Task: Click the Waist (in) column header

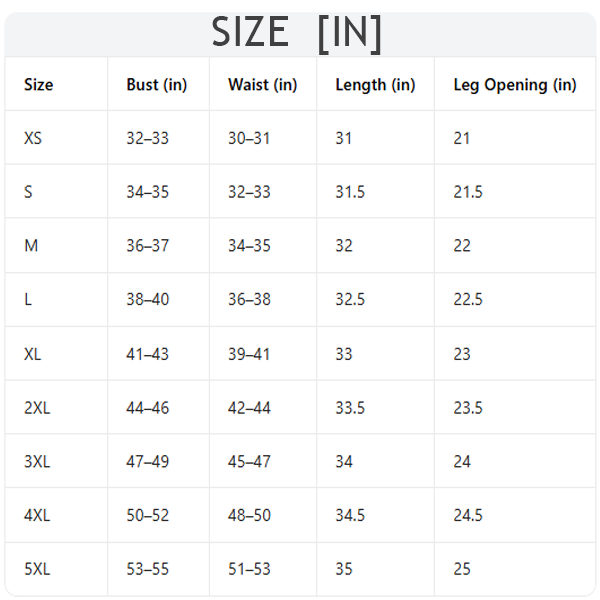Action: [262, 85]
